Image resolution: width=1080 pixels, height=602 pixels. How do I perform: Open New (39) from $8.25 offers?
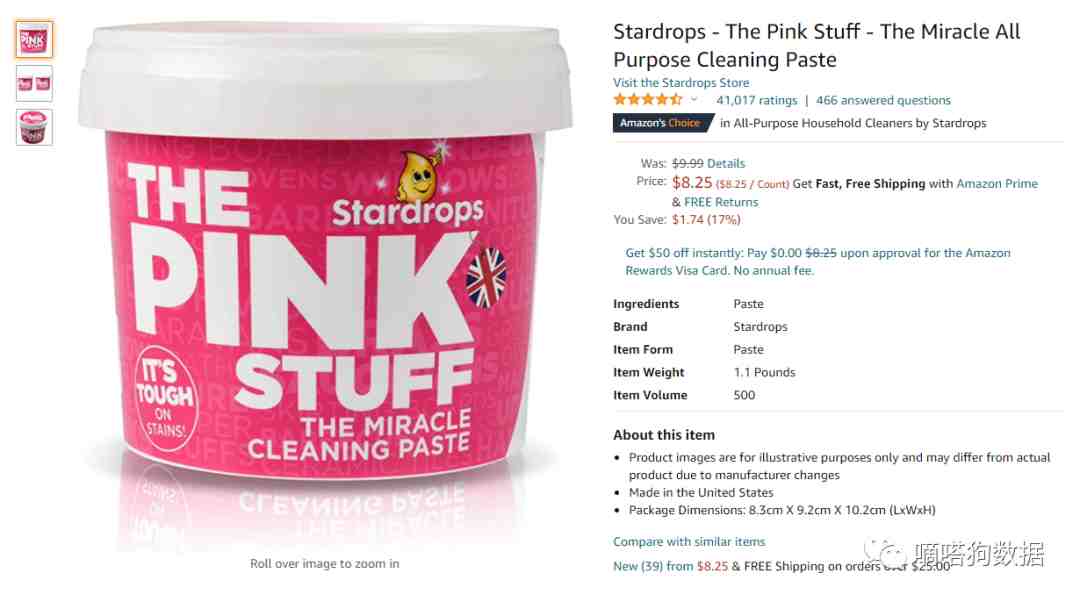670,566
